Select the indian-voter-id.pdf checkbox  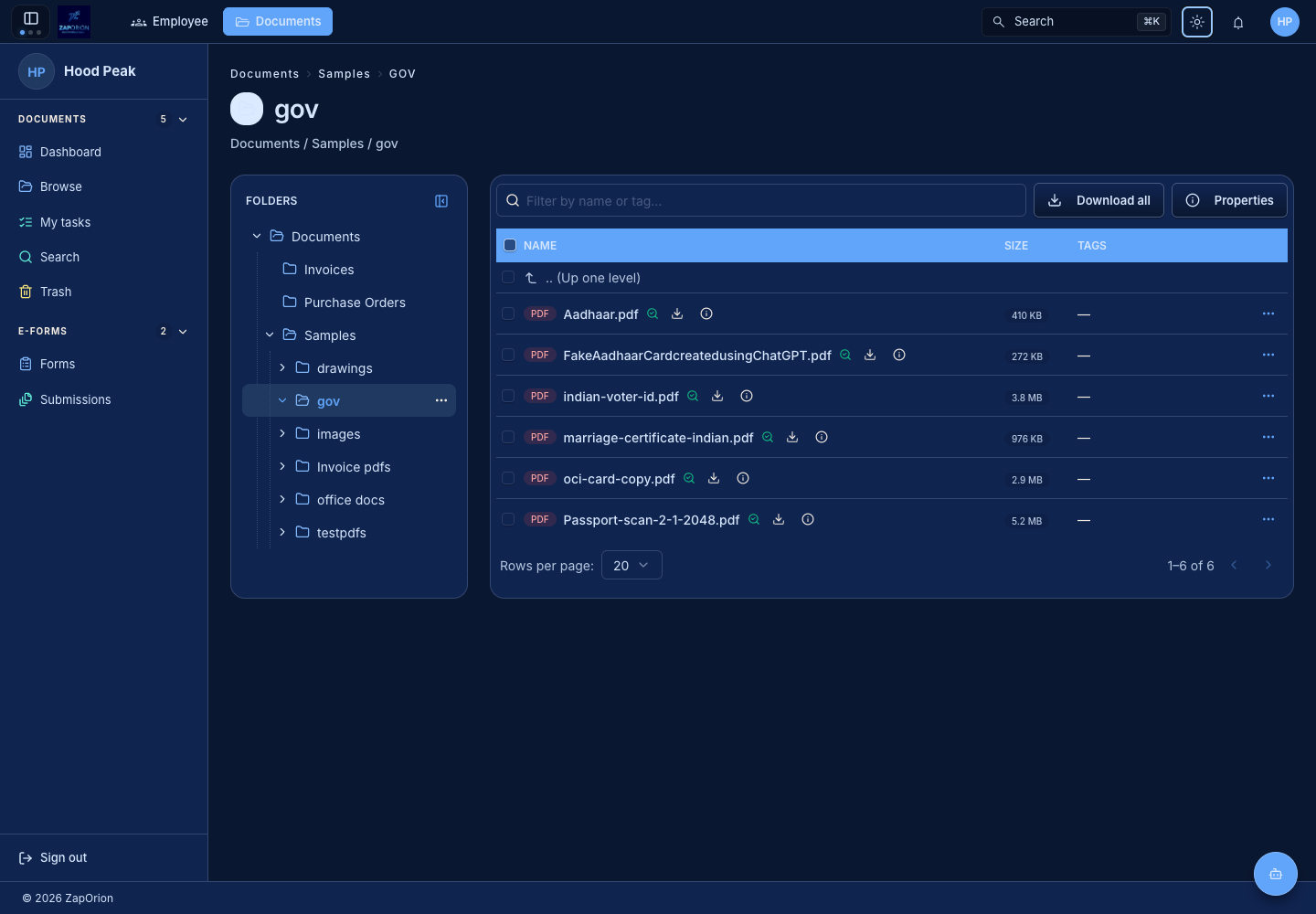[x=508, y=396]
